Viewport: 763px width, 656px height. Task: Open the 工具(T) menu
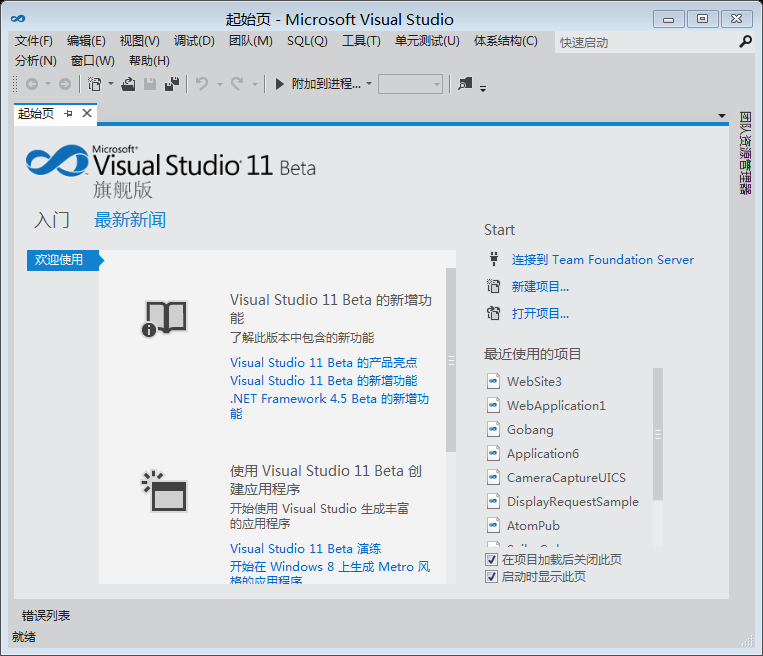click(x=361, y=41)
